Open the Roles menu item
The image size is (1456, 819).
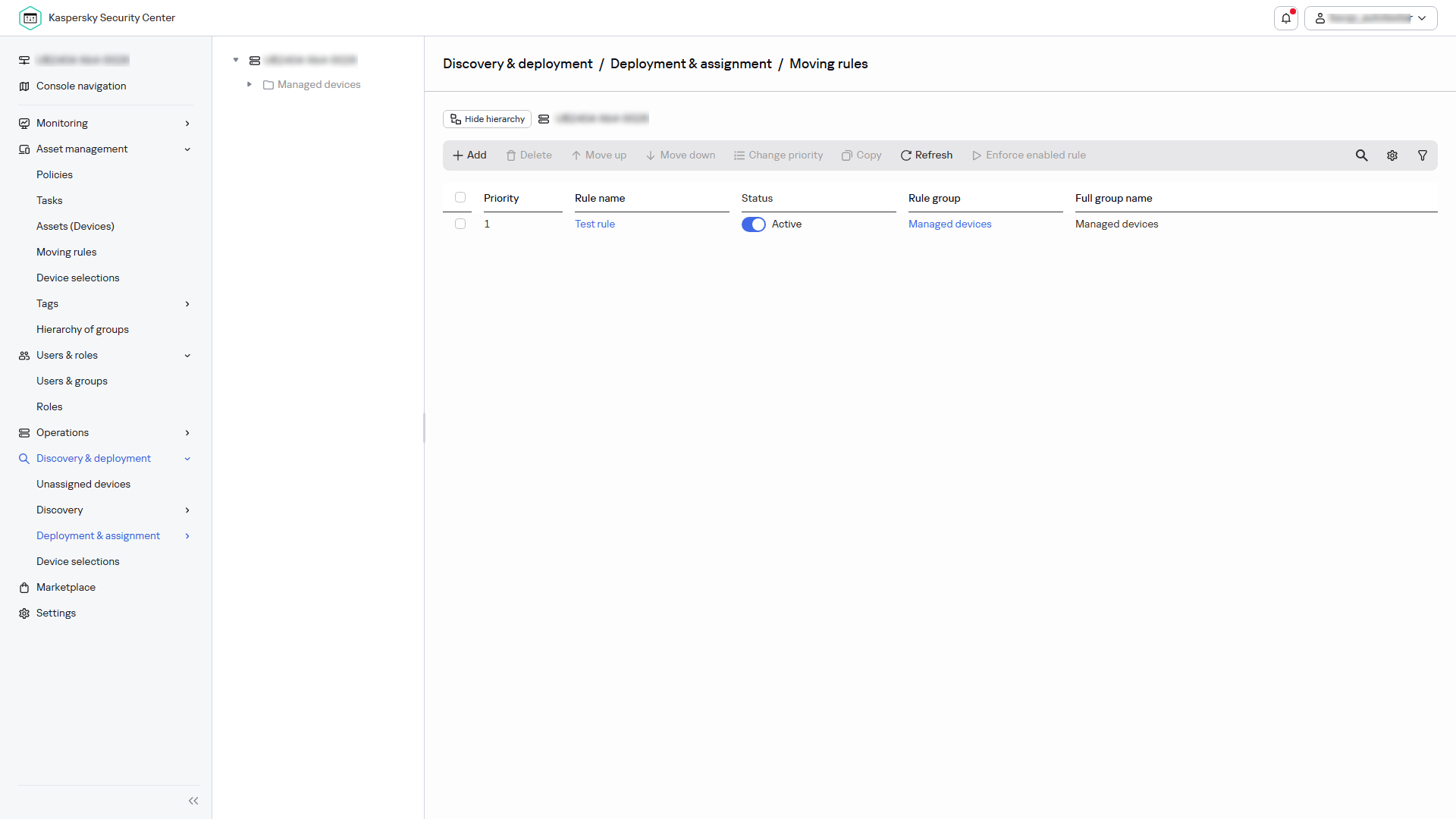pos(49,406)
